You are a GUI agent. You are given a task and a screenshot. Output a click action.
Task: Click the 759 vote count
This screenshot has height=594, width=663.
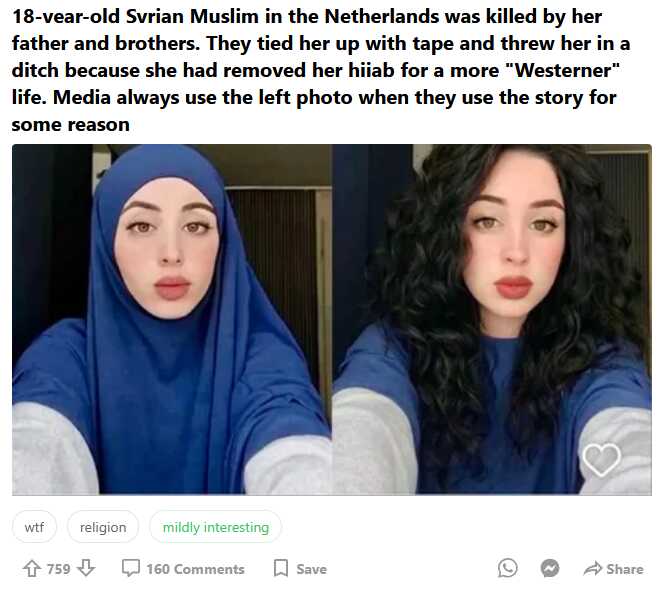click(x=58, y=569)
